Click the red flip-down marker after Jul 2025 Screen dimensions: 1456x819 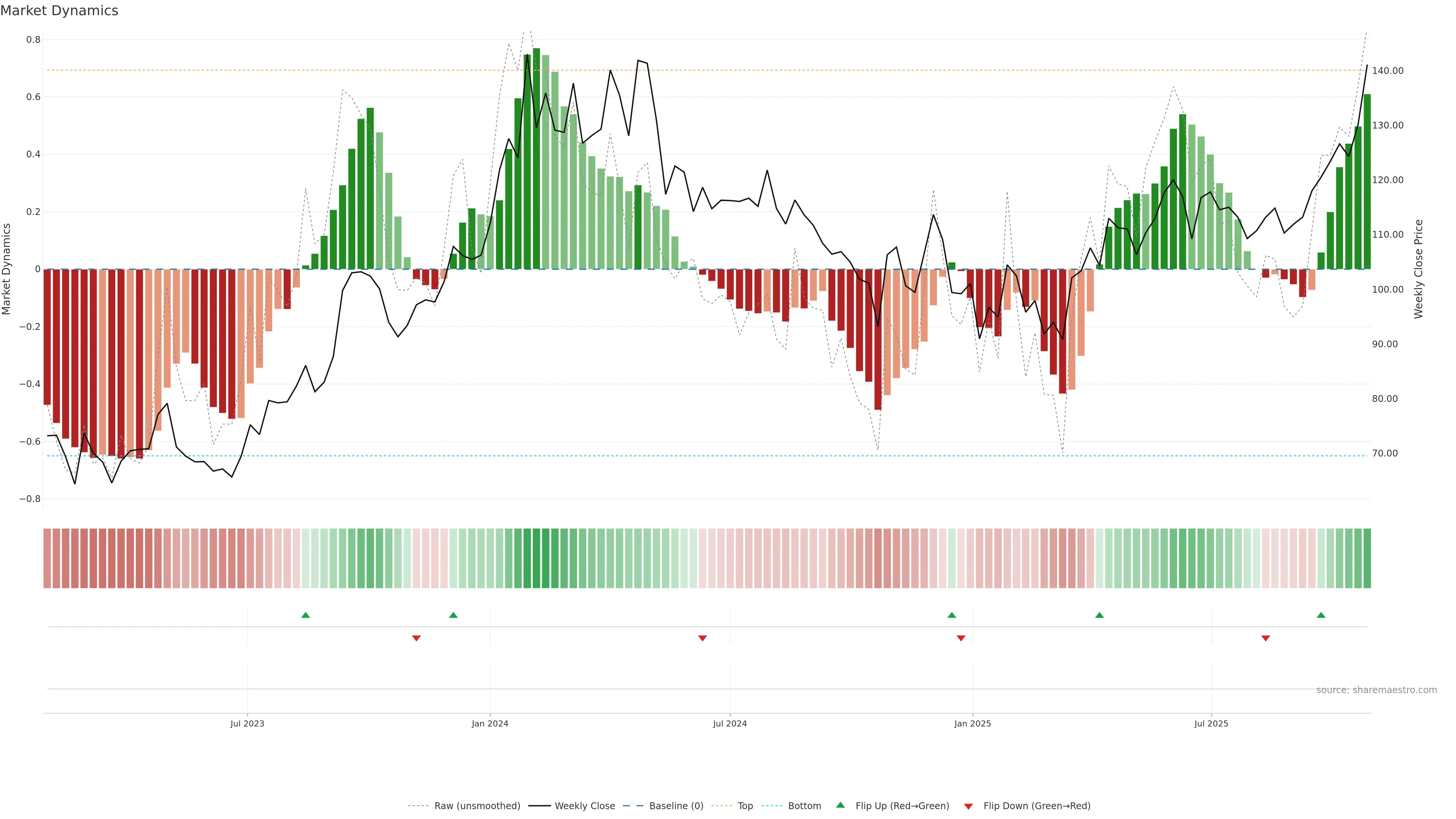pyautogui.click(x=1266, y=638)
